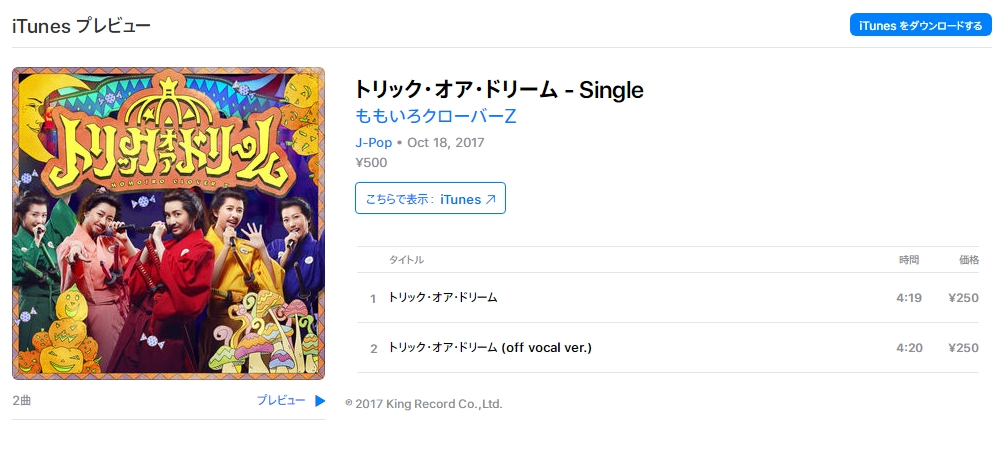The image size is (1000, 450).
Task: Click the 価格 column header
Action: (x=969, y=260)
